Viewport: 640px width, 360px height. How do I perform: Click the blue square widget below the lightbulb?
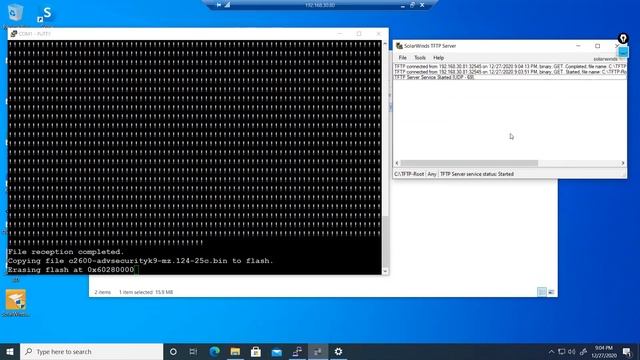[x=623, y=52]
